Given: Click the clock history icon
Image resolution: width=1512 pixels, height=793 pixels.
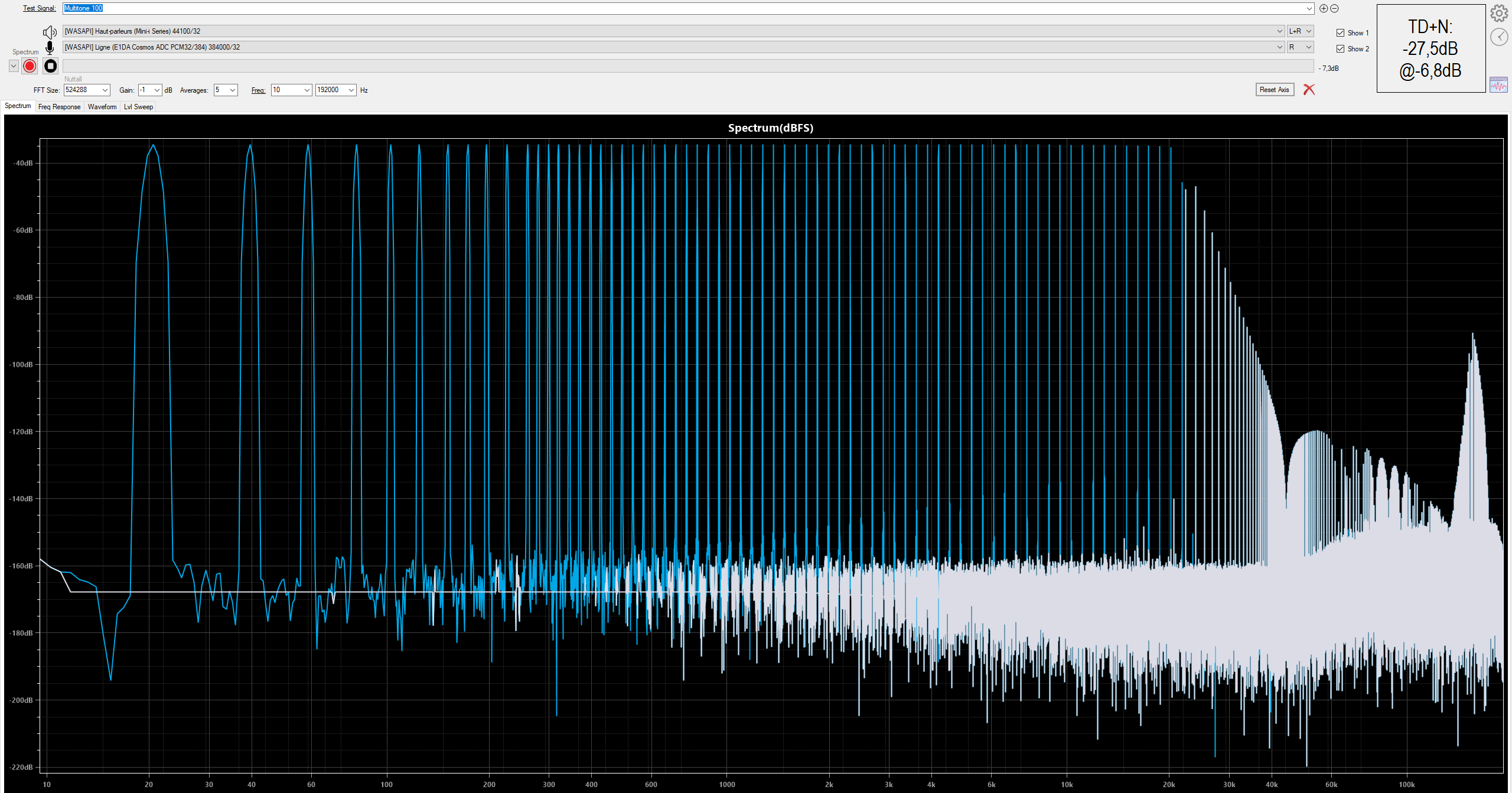Looking at the screenshot, I should [1499, 37].
